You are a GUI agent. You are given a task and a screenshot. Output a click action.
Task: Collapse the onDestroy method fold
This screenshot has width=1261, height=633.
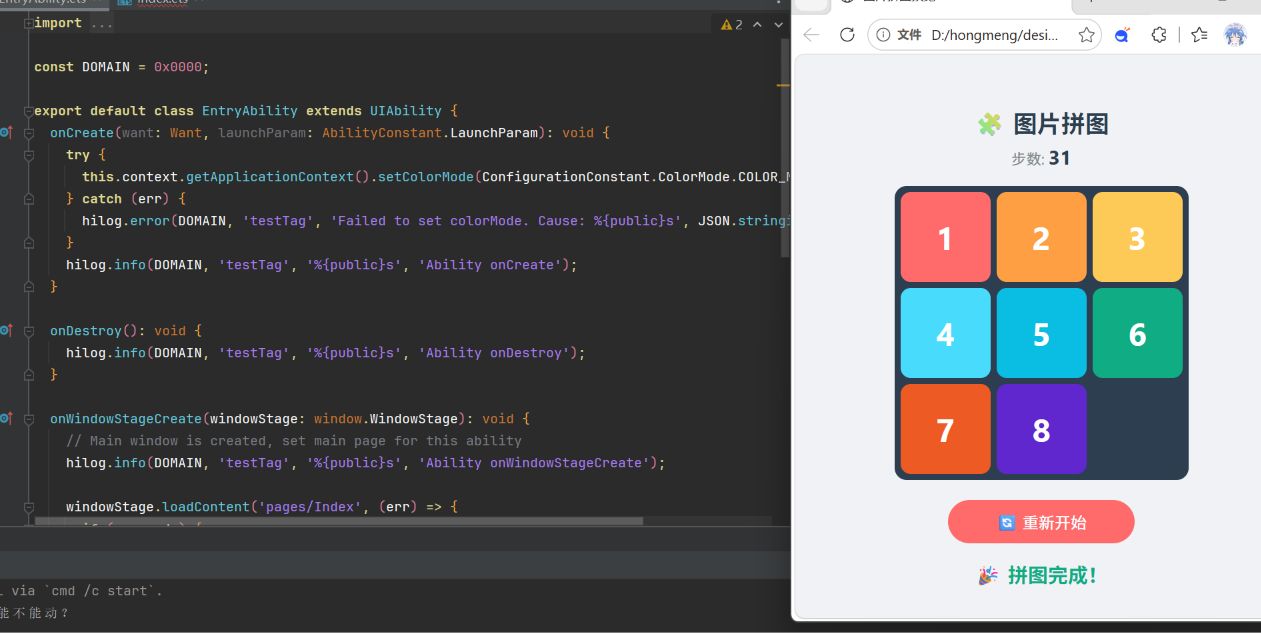pos(28,331)
